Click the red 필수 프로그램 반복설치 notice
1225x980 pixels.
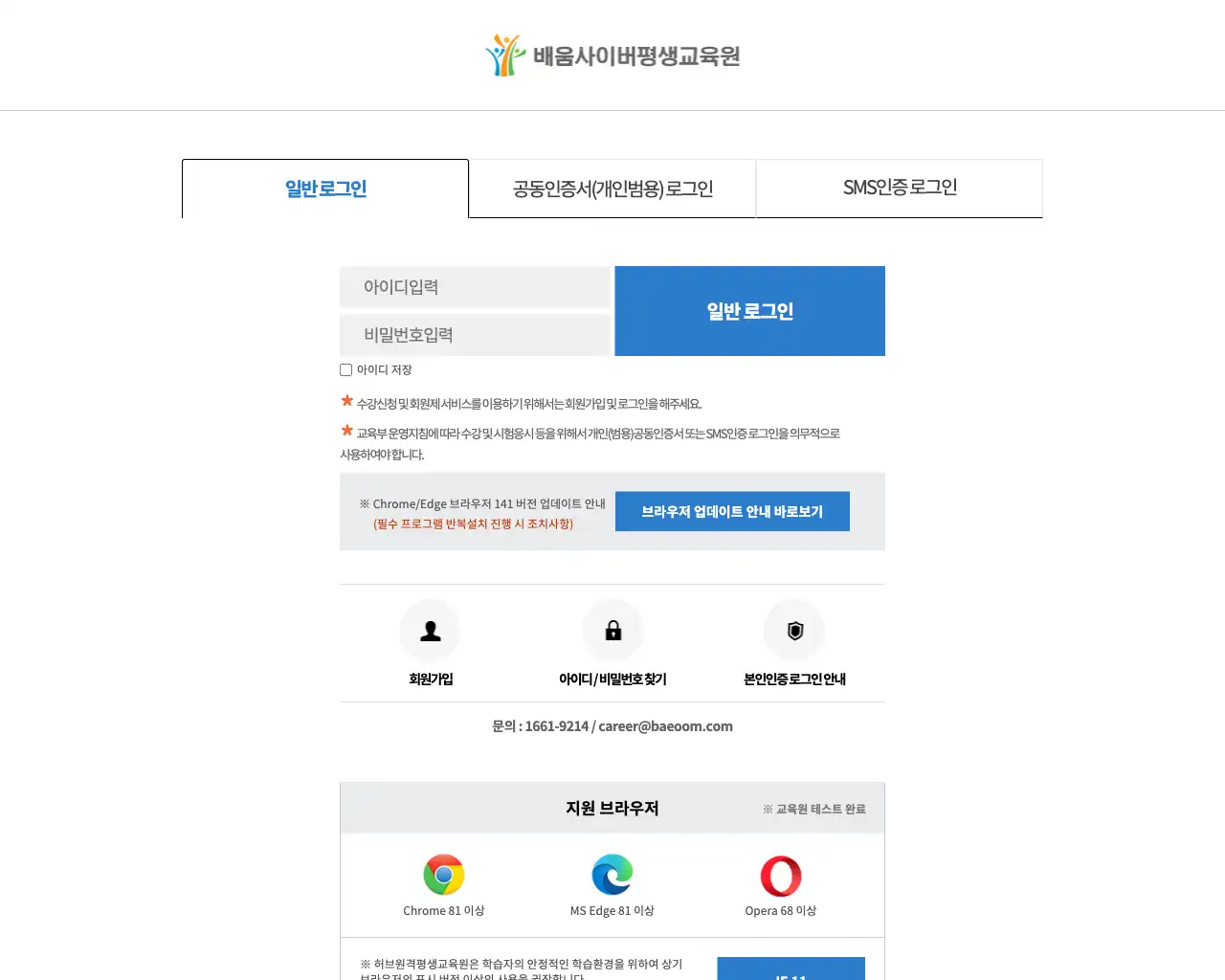474,524
